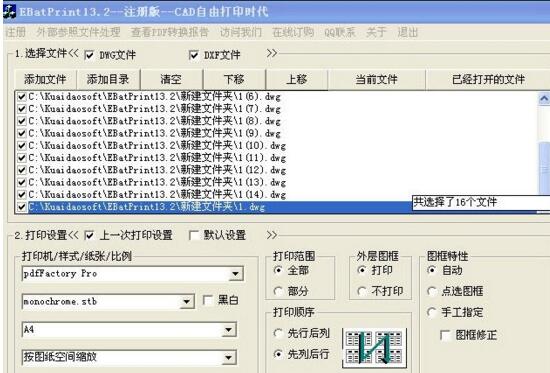Click the 退出 menu item
This screenshot has width=550, height=373.
pyautogui.click(x=407, y=32)
